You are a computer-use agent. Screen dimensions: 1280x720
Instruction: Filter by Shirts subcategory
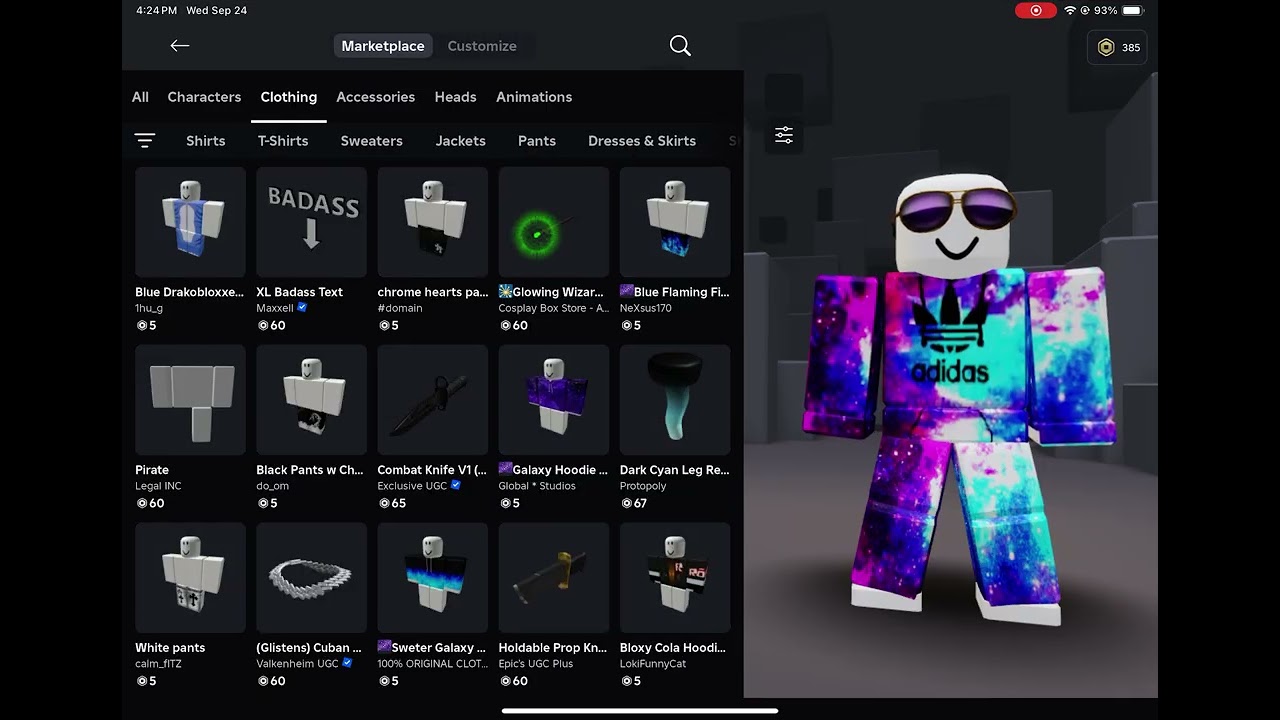click(x=206, y=141)
